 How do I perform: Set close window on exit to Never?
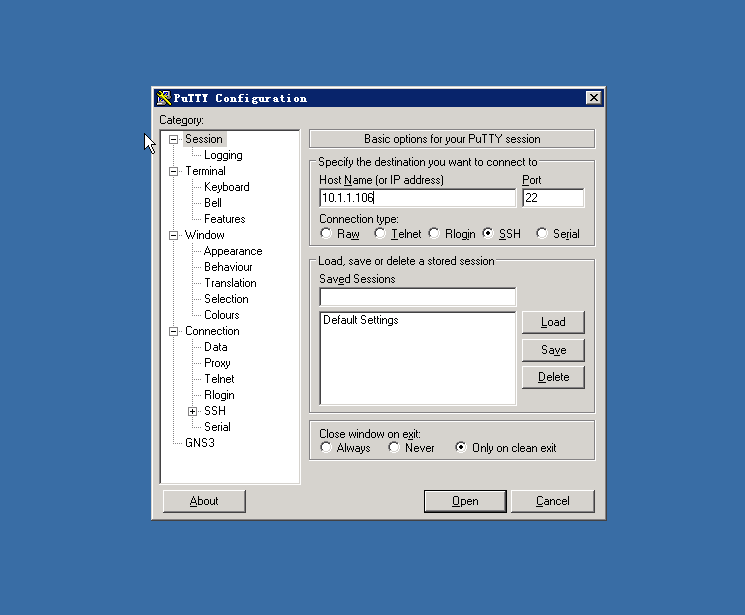tap(394, 447)
